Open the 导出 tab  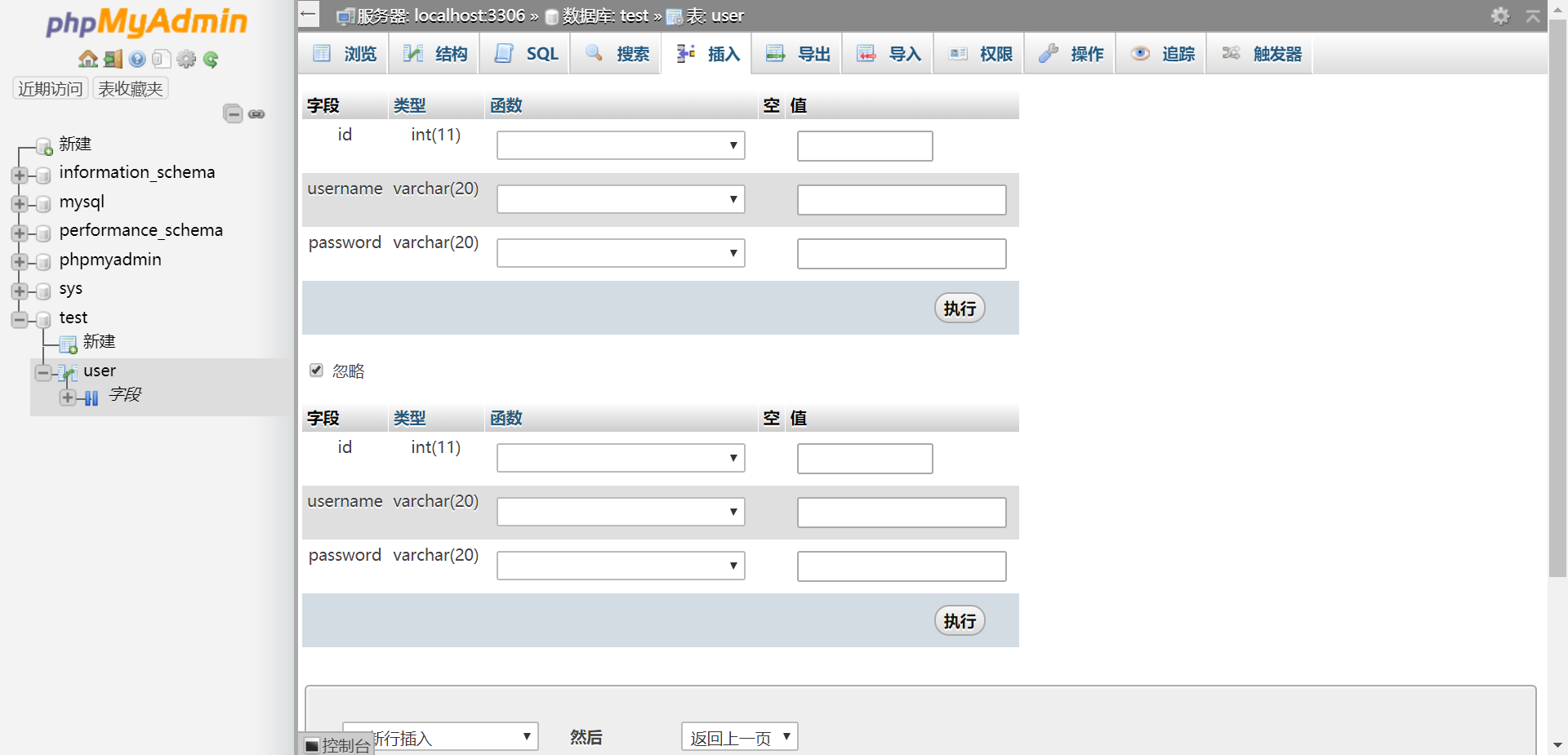coord(798,54)
